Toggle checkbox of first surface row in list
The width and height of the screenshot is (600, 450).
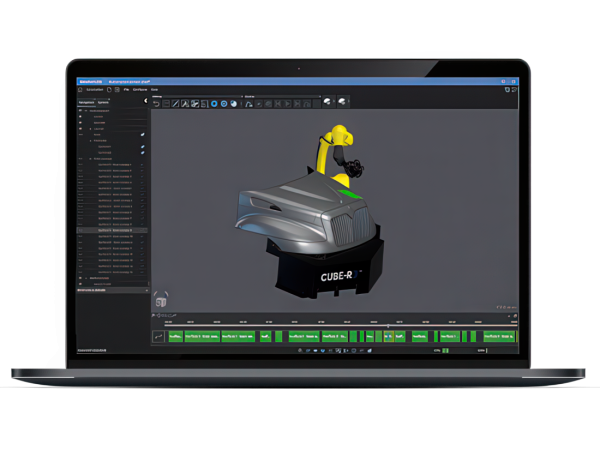[143, 165]
